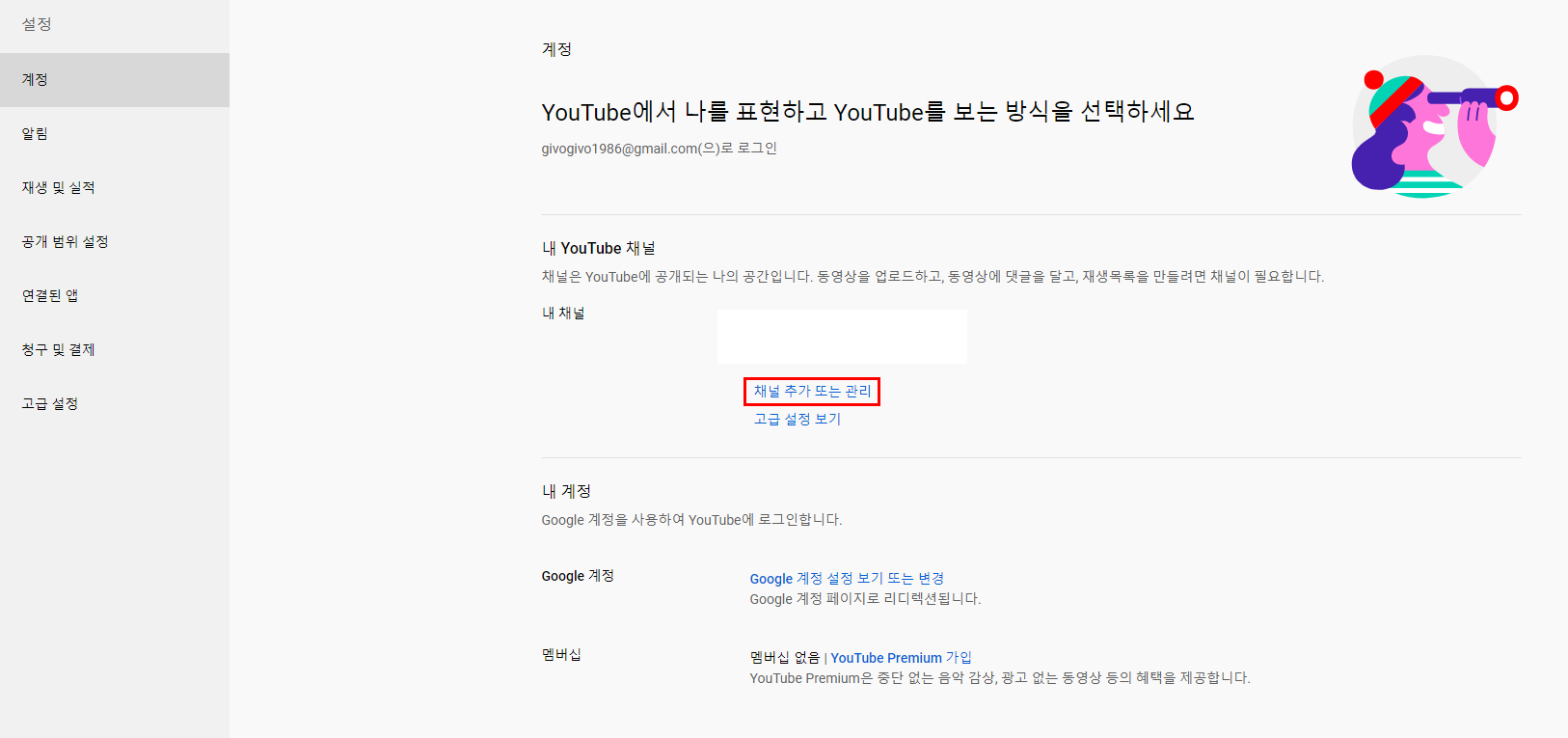Viewport: 1568px width, 738px height.
Task: Open 연결된 앱 in the sidebar
Action: pos(115,296)
